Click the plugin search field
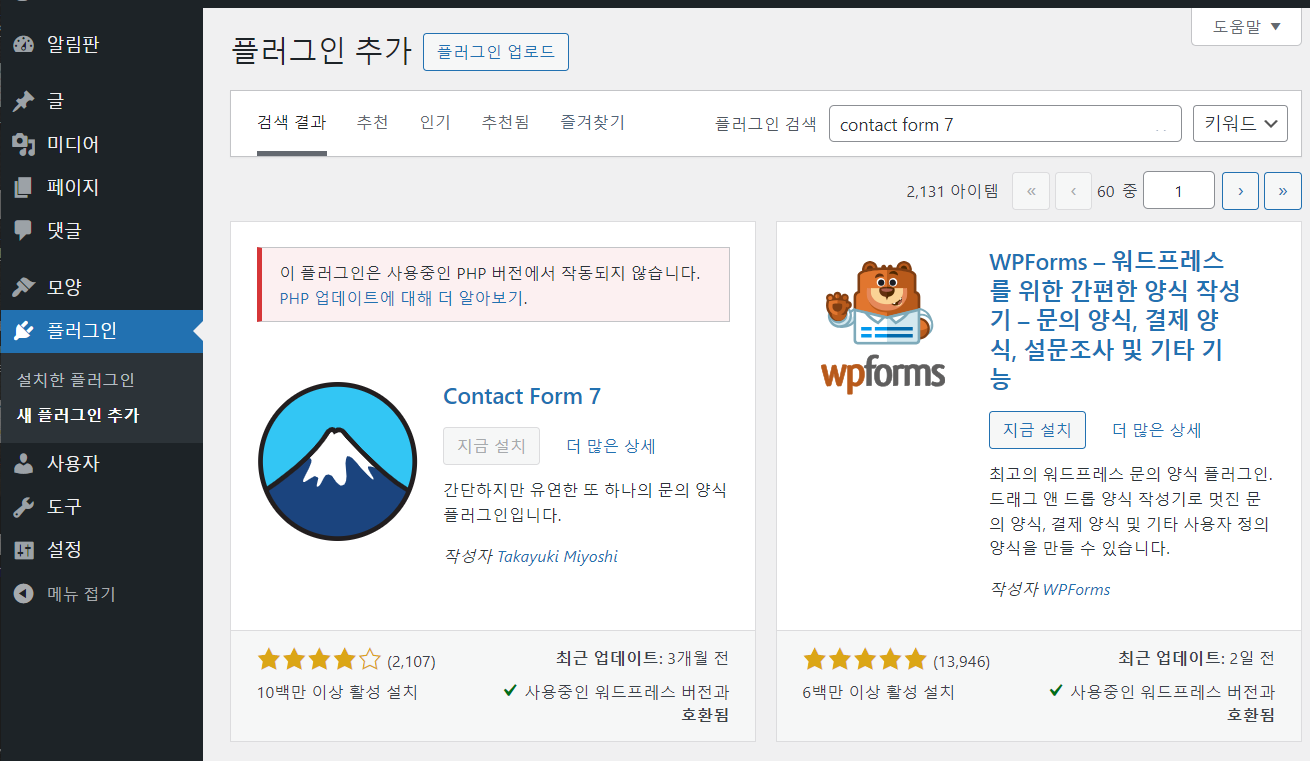Image resolution: width=1310 pixels, height=761 pixels. coord(1005,124)
